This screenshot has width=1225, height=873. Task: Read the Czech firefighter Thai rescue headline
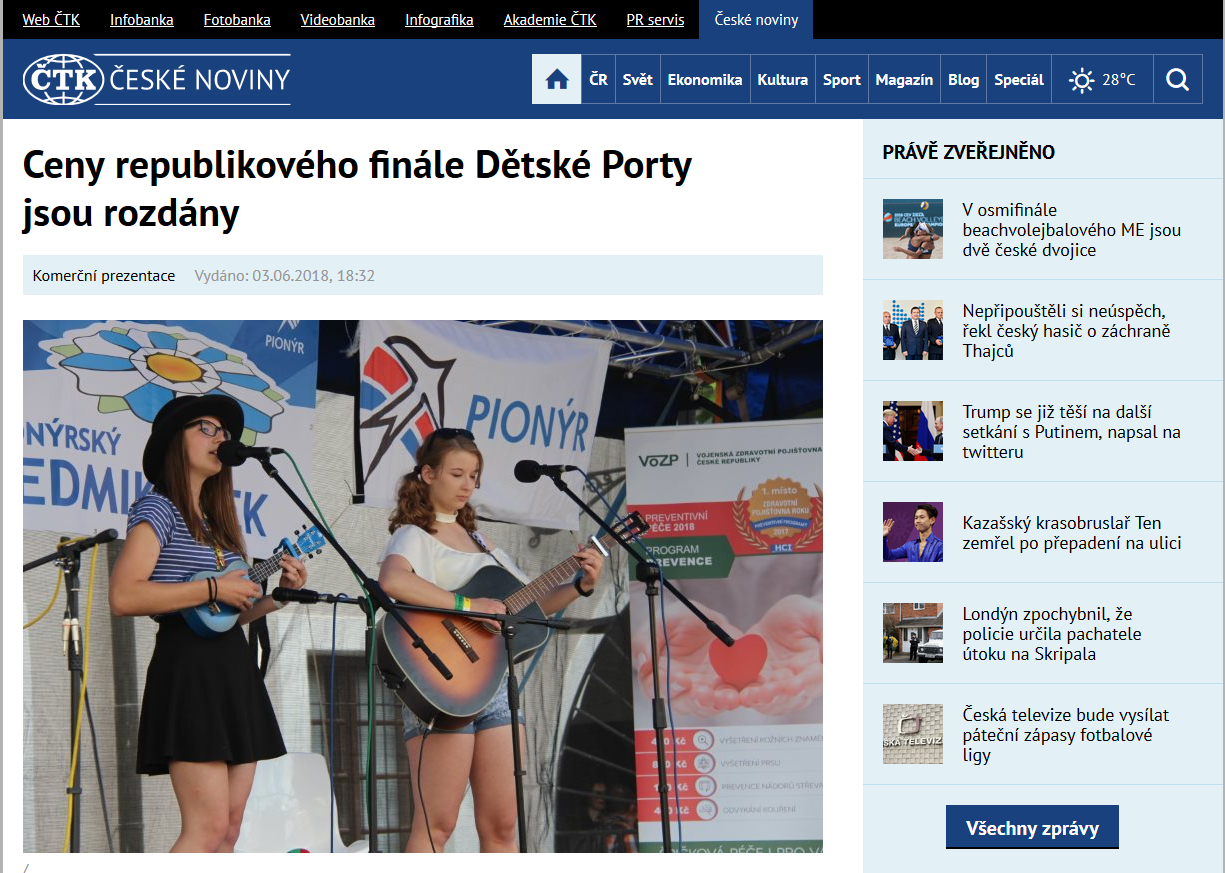(1066, 331)
